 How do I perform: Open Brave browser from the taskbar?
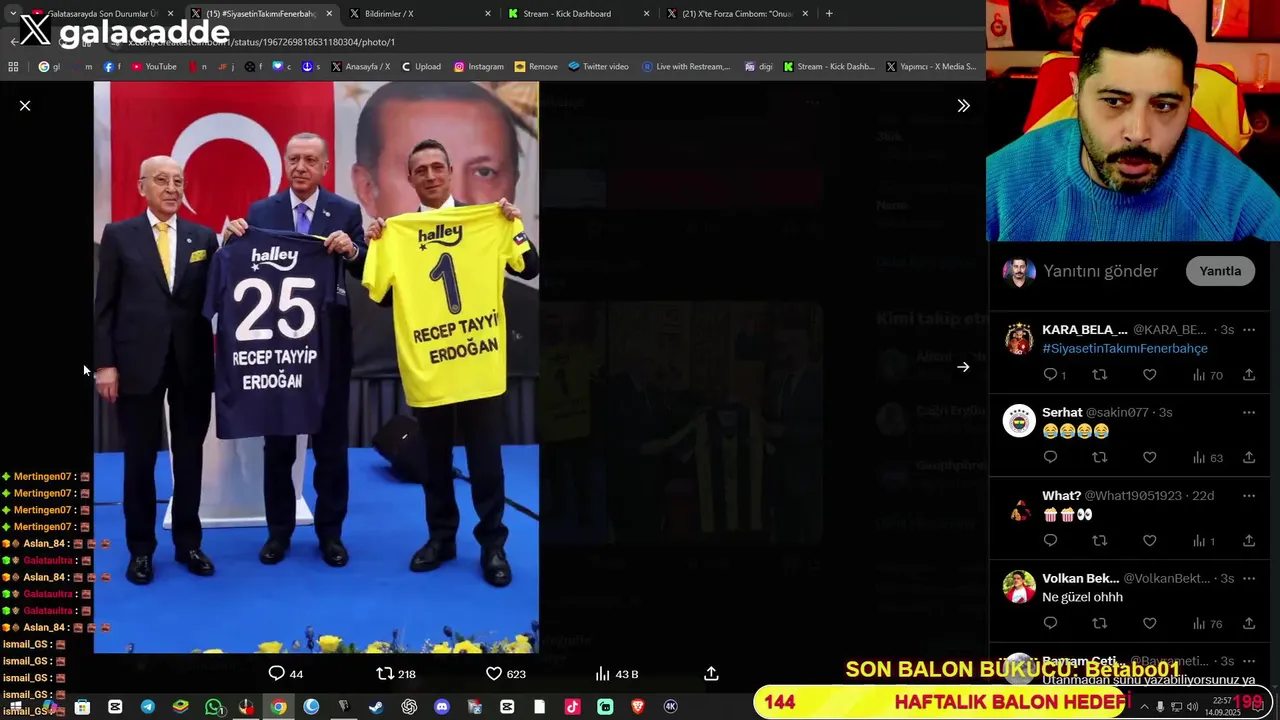pyautogui.click(x=638, y=707)
